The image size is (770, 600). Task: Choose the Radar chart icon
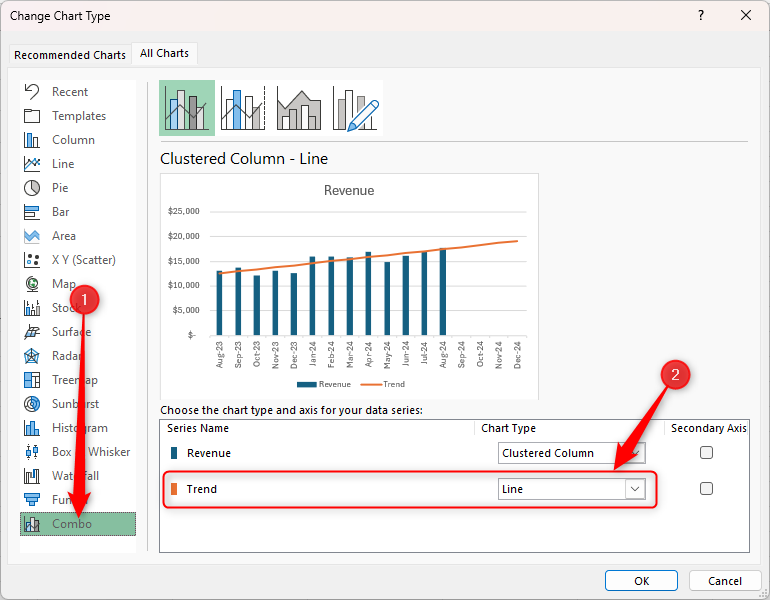click(x=32, y=356)
